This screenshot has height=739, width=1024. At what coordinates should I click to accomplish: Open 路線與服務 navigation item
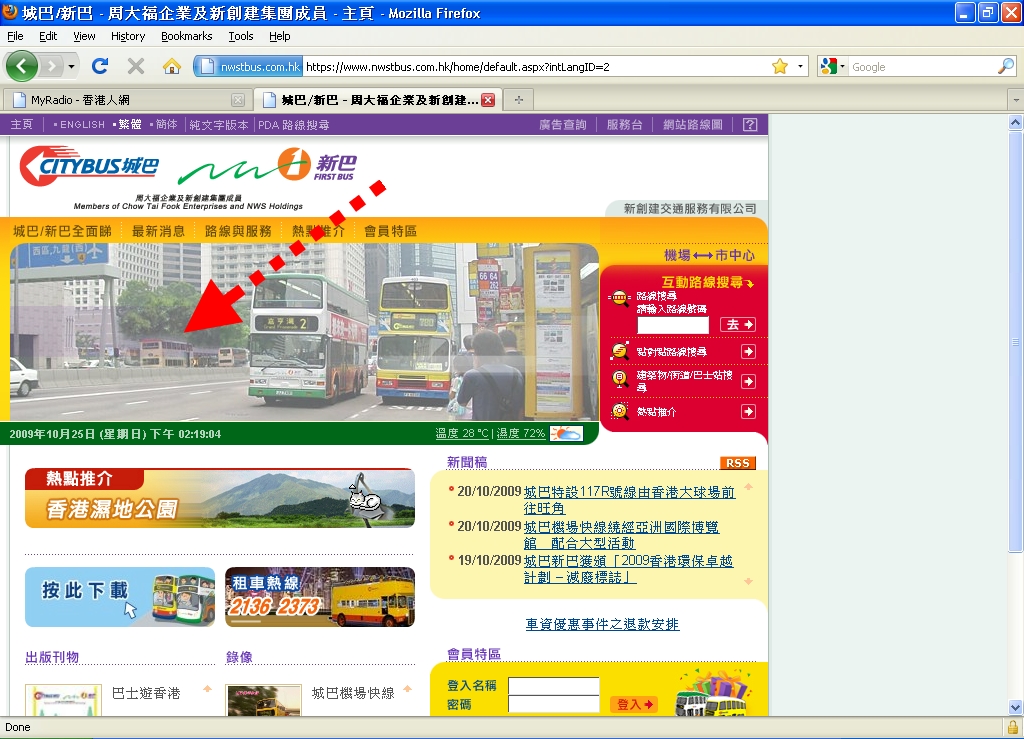[238, 231]
